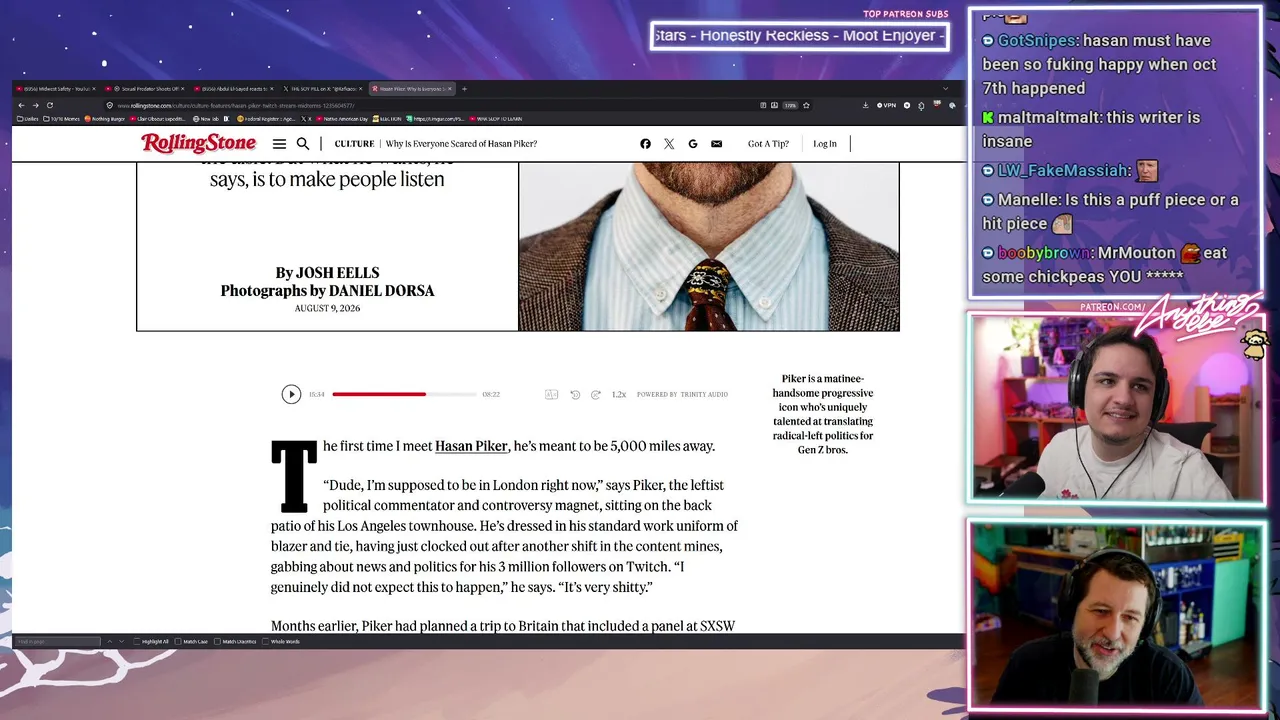Click Manelle username in stream chat
This screenshot has height=720, width=1280.
pyautogui.click(x=1028, y=200)
